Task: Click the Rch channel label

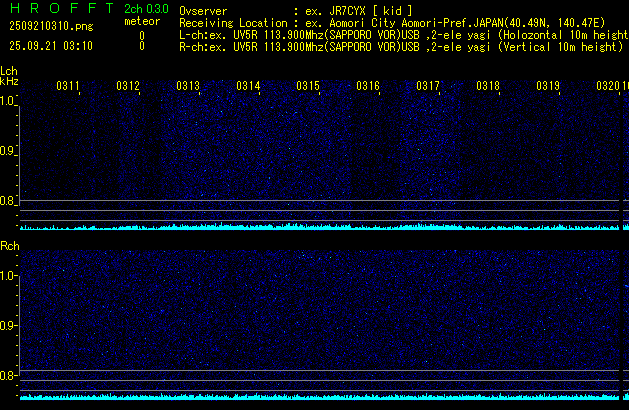Action: (x=9, y=245)
